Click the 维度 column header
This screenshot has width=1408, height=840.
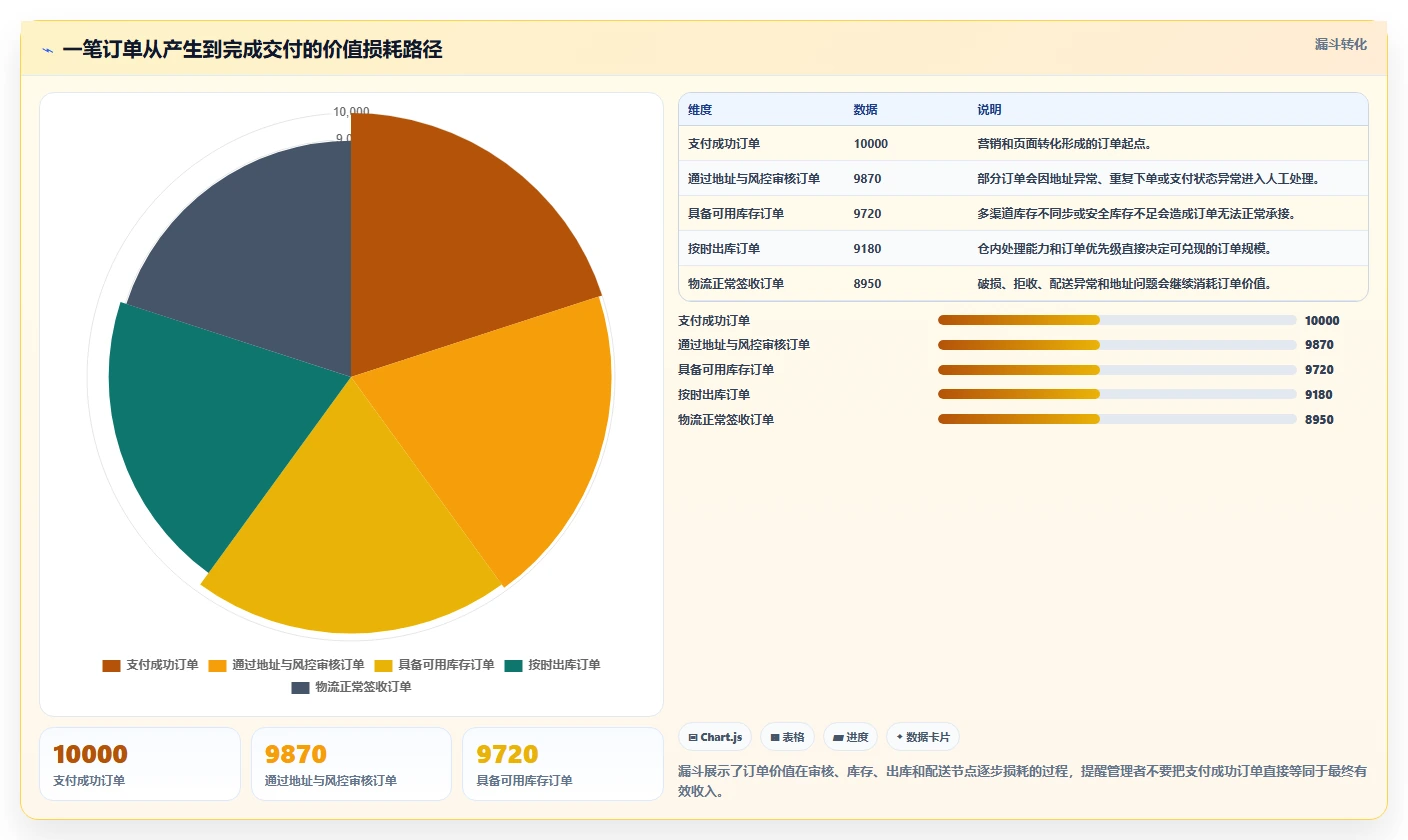tap(700, 110)
